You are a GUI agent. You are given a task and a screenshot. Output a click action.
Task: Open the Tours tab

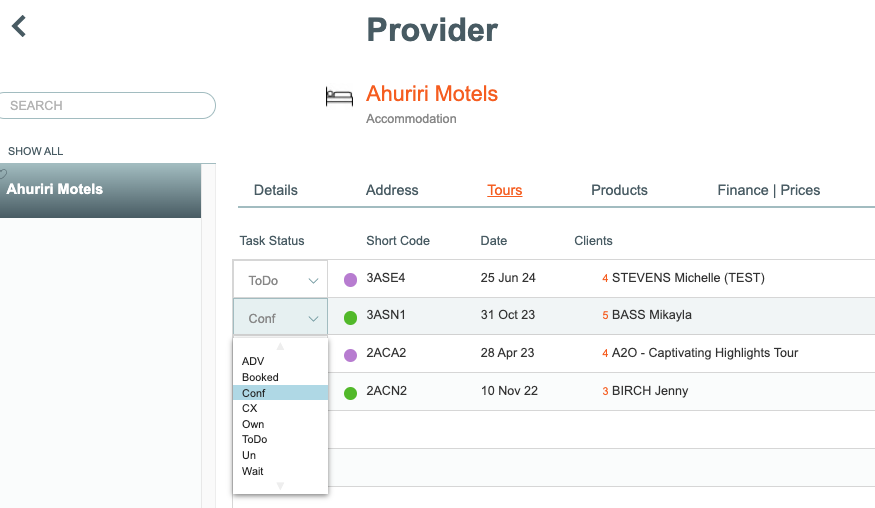click(504, 190)
